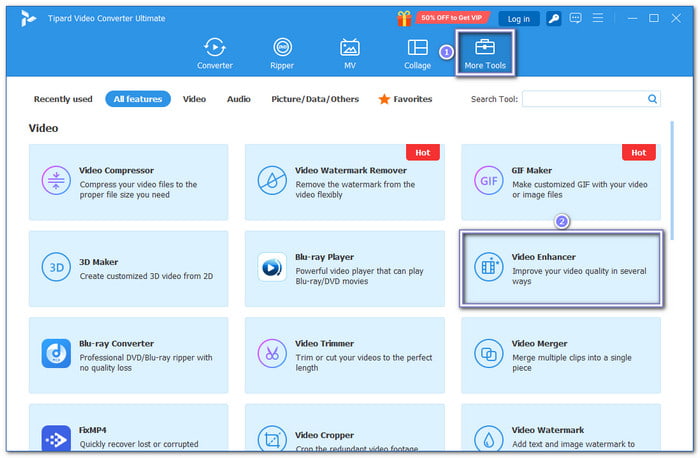Image resolution: width=700 pixels, height=458 pixels.
Task: Open the Video Enhancer tool
Action: pyautogui.click(x=561, y=268)
